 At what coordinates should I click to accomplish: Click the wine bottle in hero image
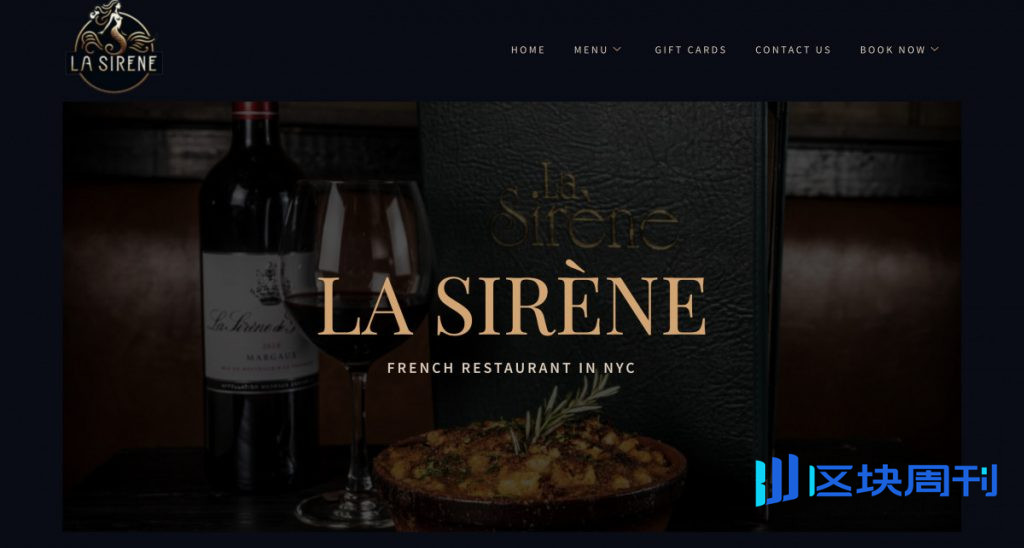(x=257, y=294)
